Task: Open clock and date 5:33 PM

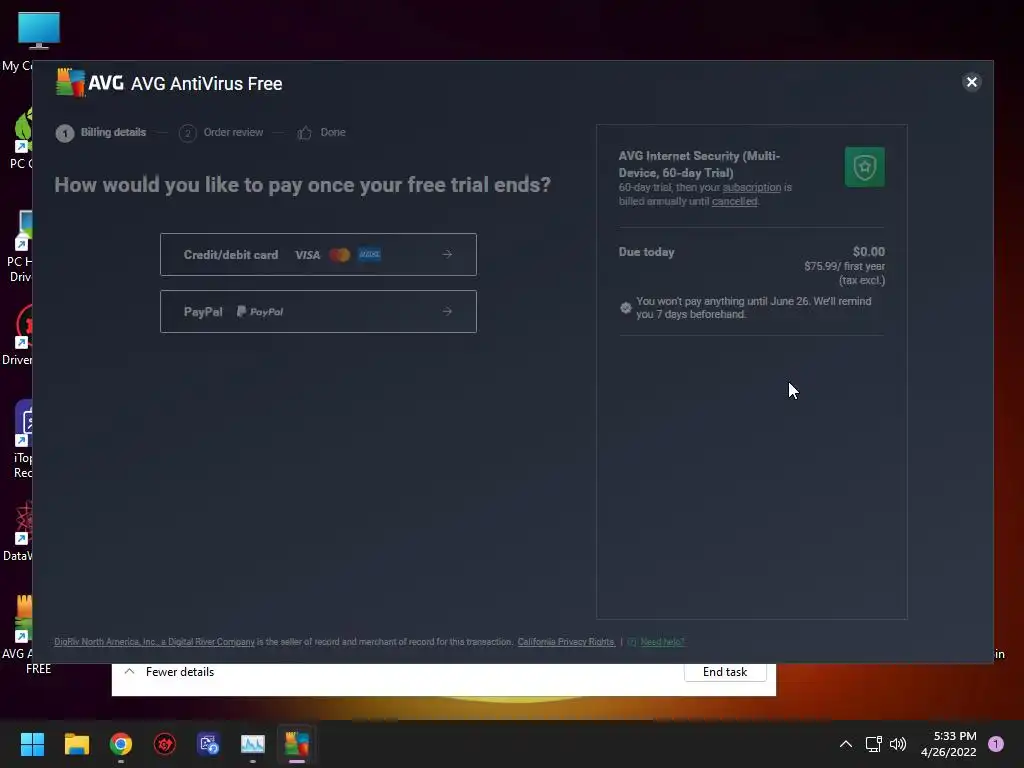Action: (949, 744)
